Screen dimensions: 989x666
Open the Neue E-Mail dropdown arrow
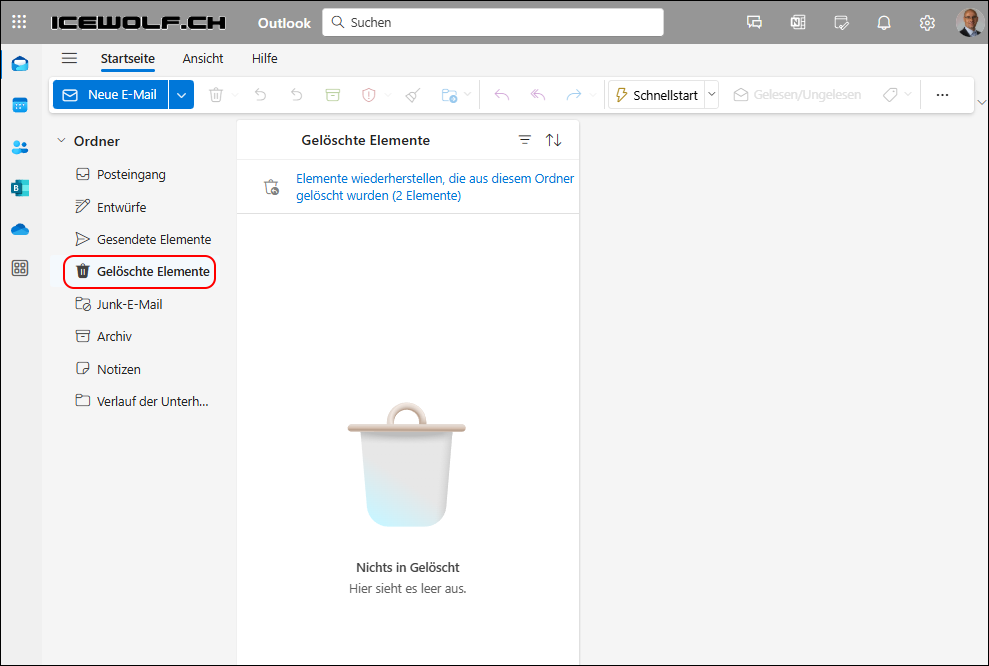tap(182, 95)
